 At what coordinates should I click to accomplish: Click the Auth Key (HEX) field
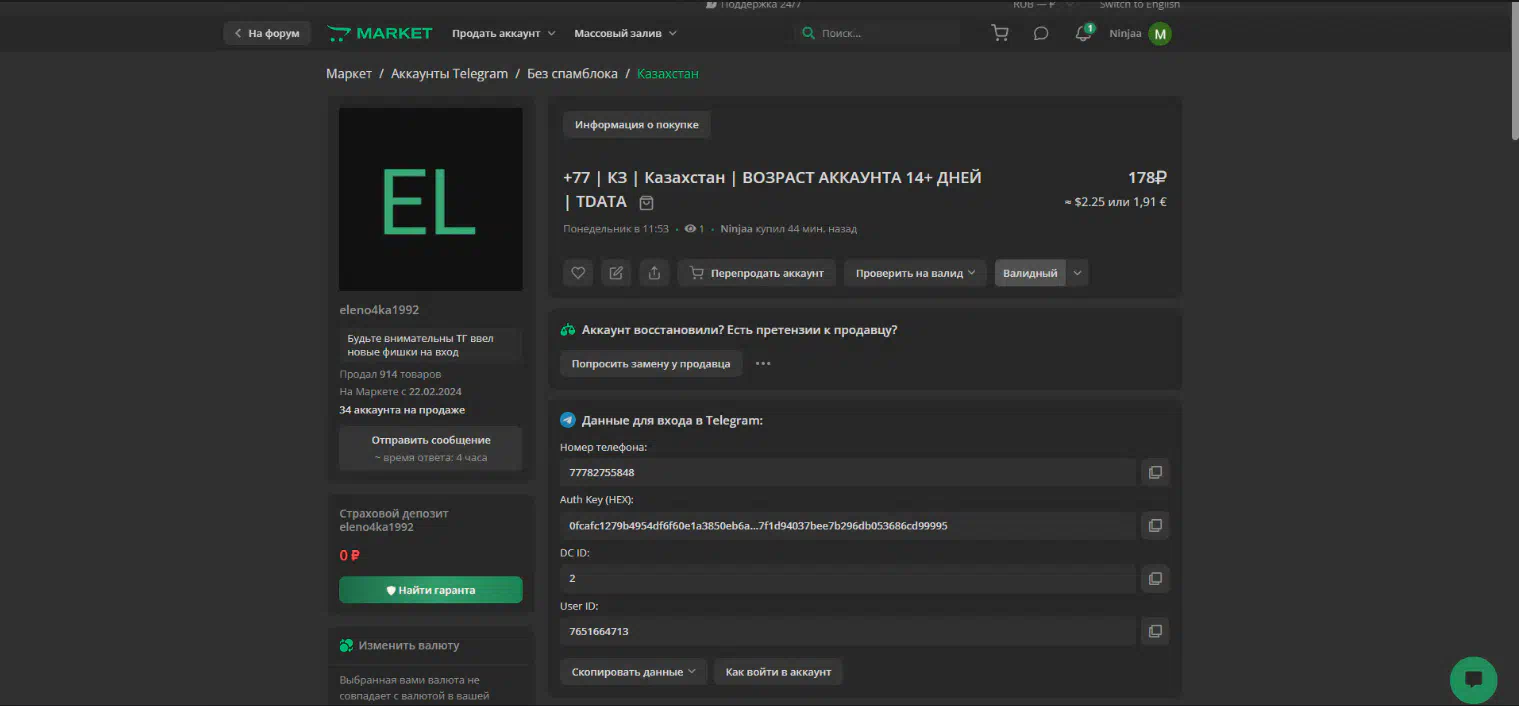click(848, 525)
